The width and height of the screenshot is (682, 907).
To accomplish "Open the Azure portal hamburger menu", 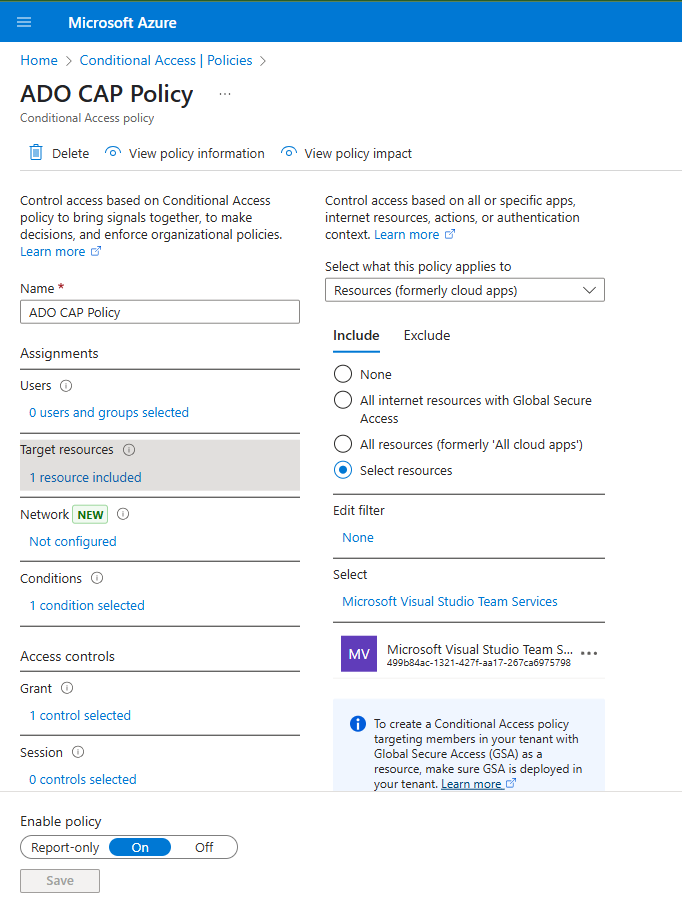I will pyautogui.click(x=23, y=21).
